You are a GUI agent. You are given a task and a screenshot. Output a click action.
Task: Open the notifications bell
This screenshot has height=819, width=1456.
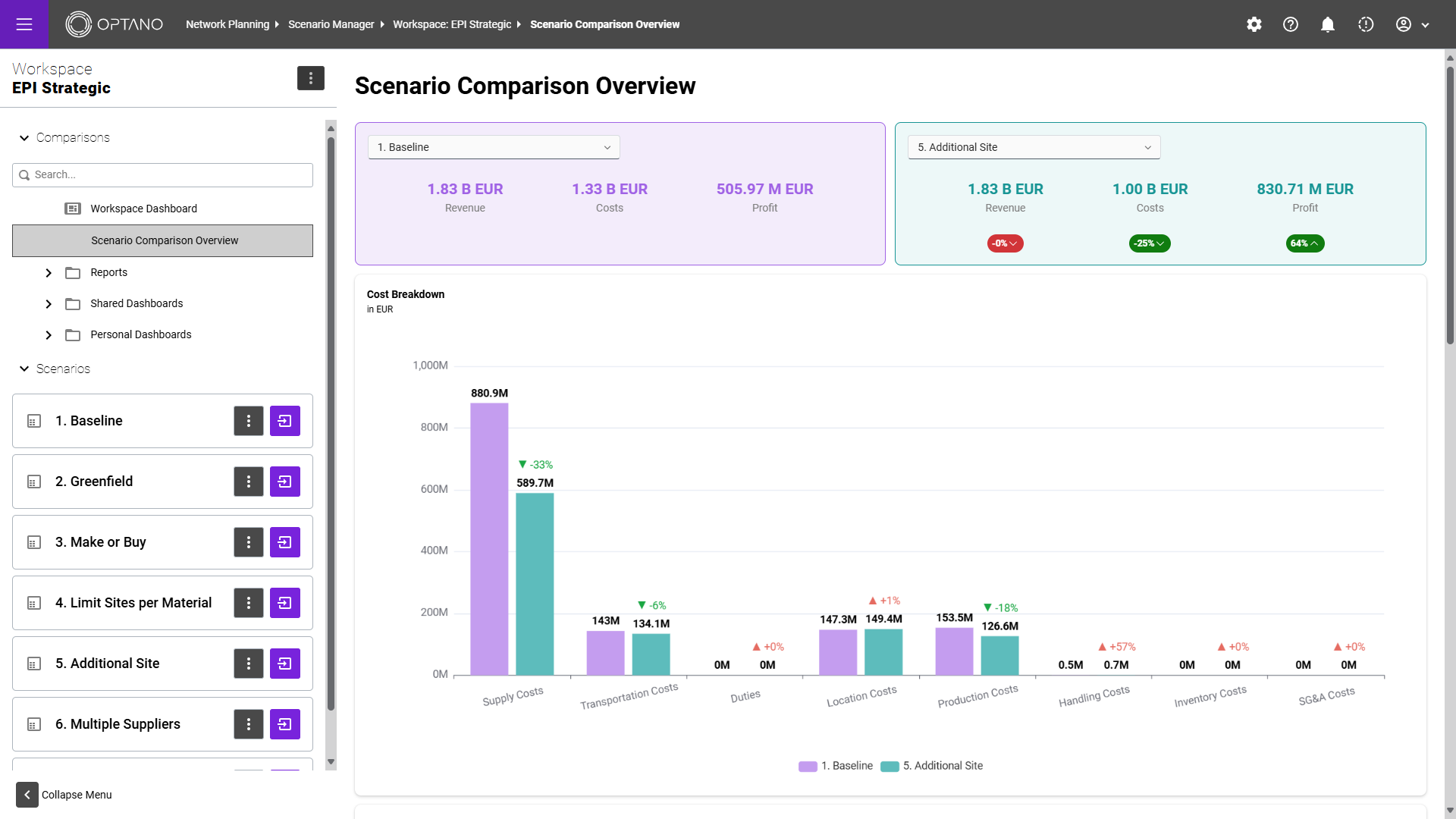coord(1328,24)
